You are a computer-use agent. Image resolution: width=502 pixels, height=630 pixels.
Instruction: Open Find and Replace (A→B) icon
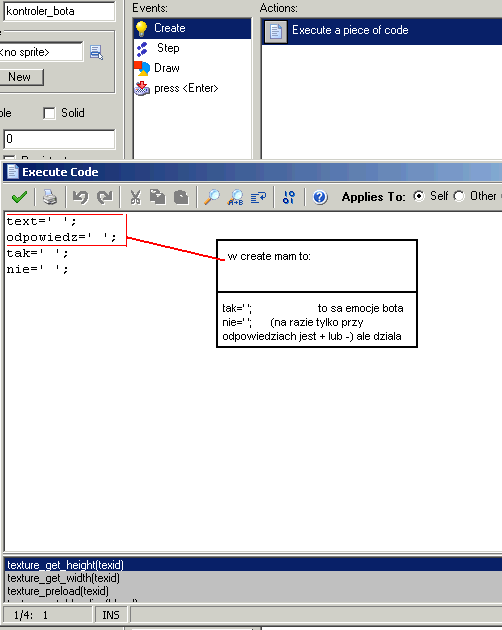tap(235, 197)
